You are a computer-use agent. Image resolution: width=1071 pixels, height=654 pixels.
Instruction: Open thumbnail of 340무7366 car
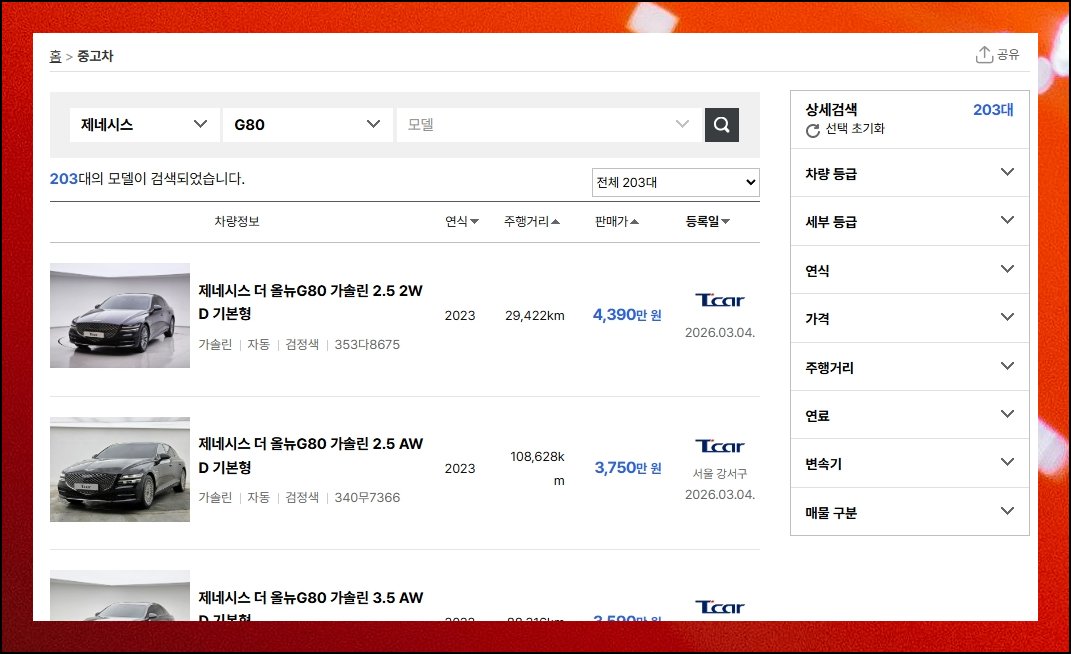point(120,469)
